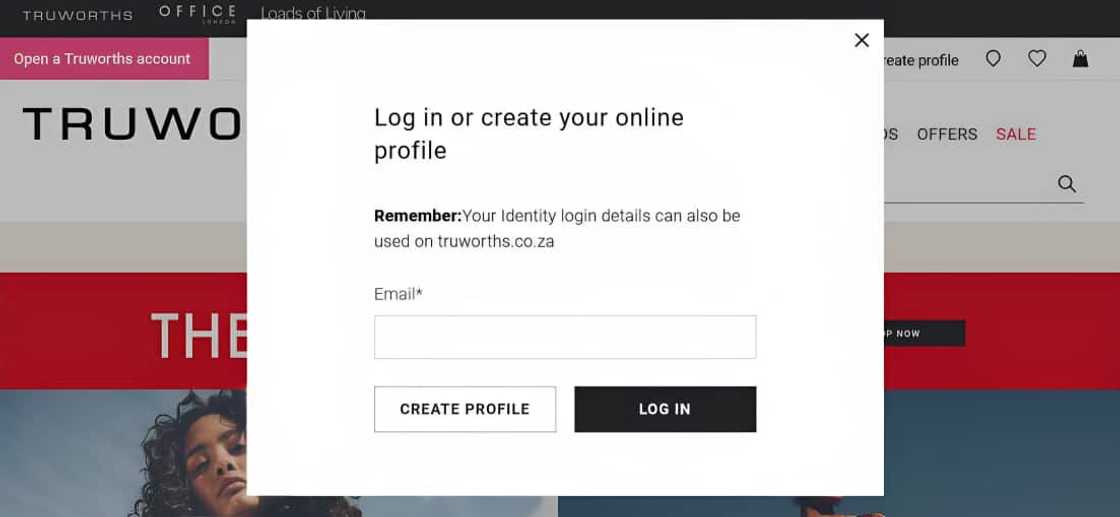Open the OFFERS menu item

946,134
